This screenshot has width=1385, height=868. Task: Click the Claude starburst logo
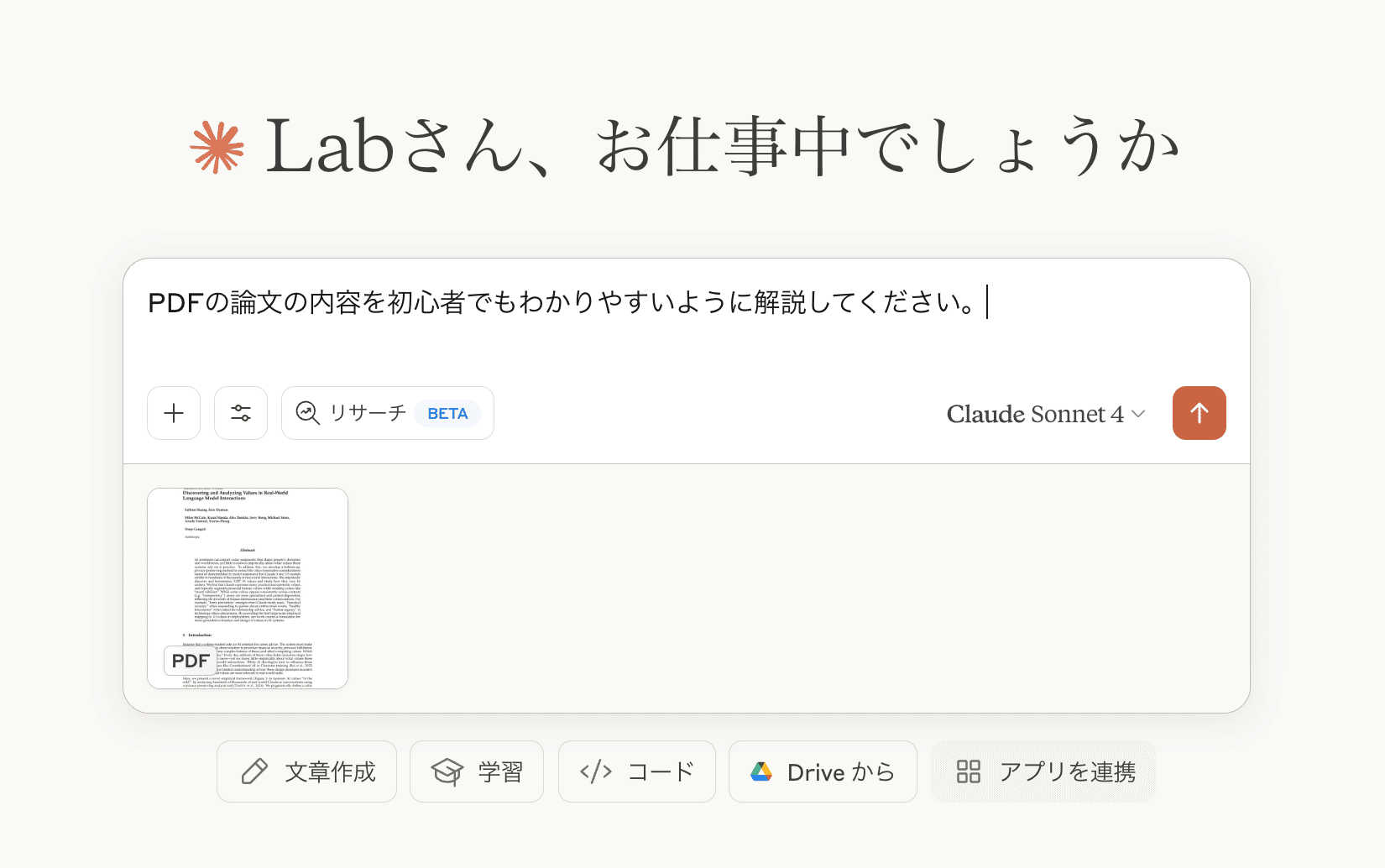[217, 148]
